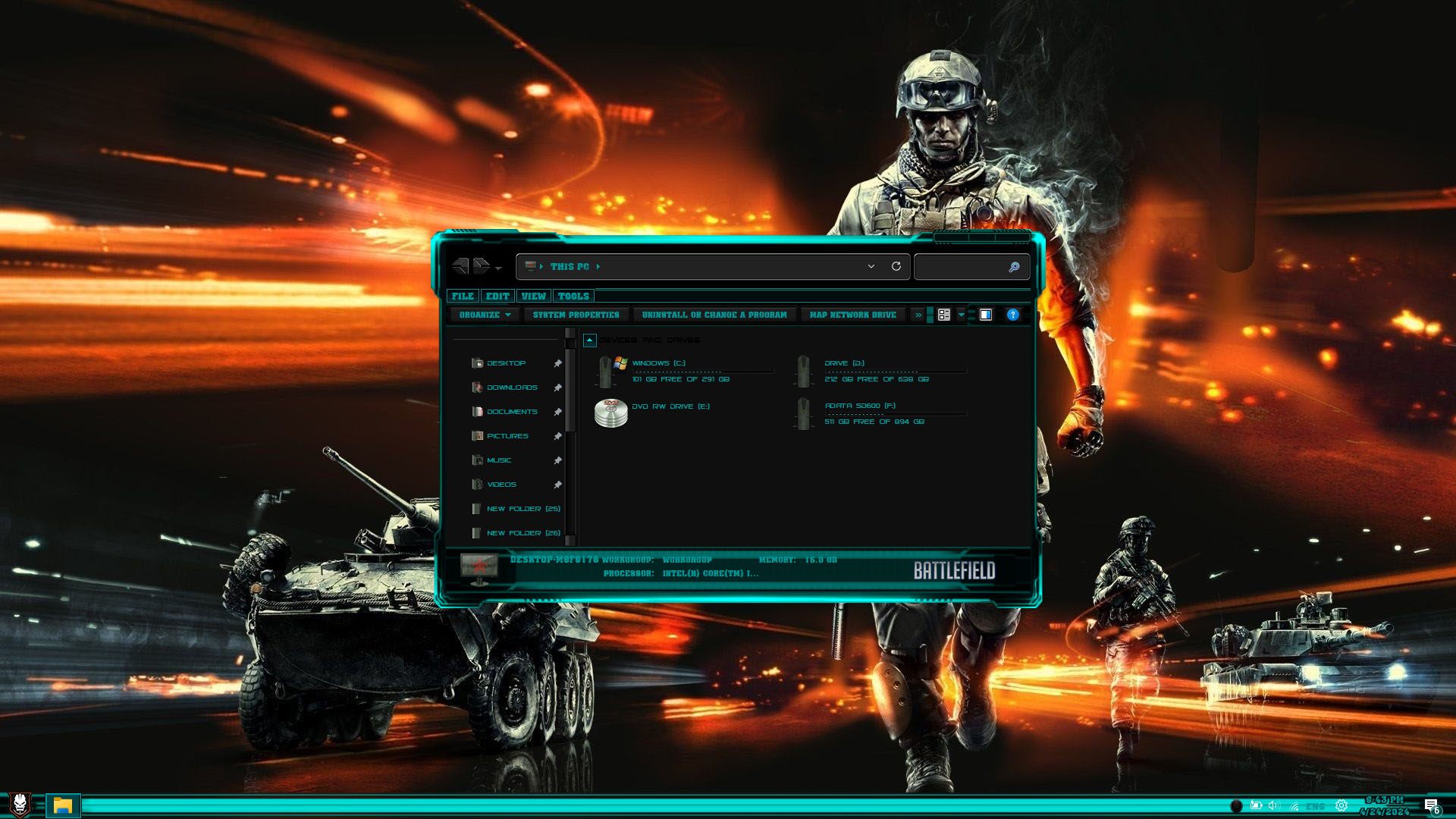
Task: Open the Organize dropdown
Action: pyautogui.click(x=485, y=315)
